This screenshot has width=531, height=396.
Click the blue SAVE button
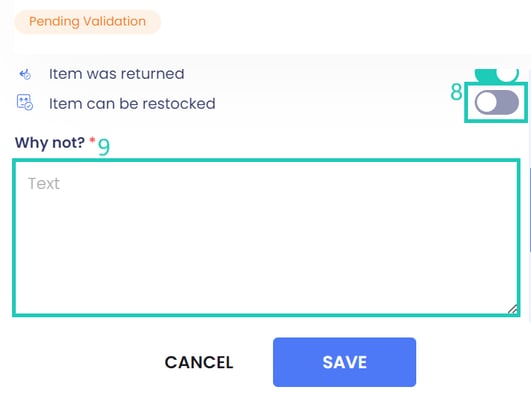(344, 362)
